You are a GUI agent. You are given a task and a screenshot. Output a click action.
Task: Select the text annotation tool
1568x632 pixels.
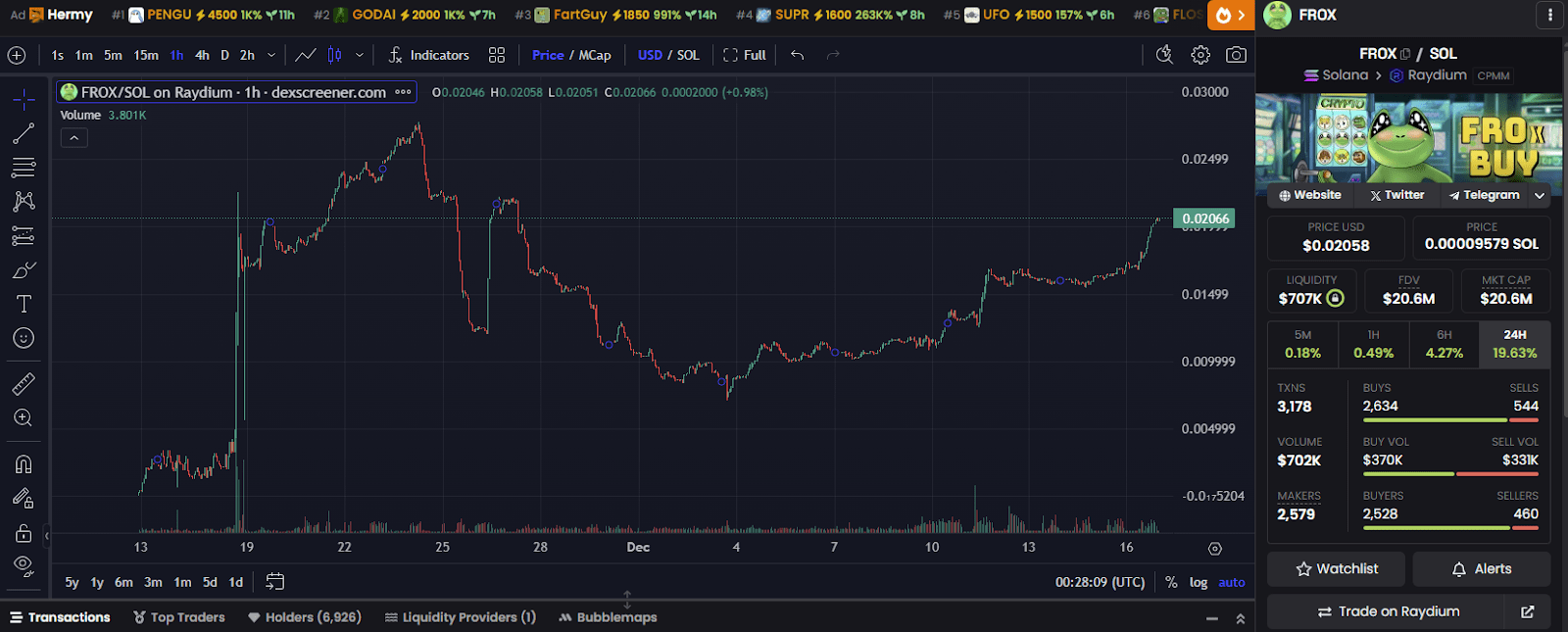[24, 304]
